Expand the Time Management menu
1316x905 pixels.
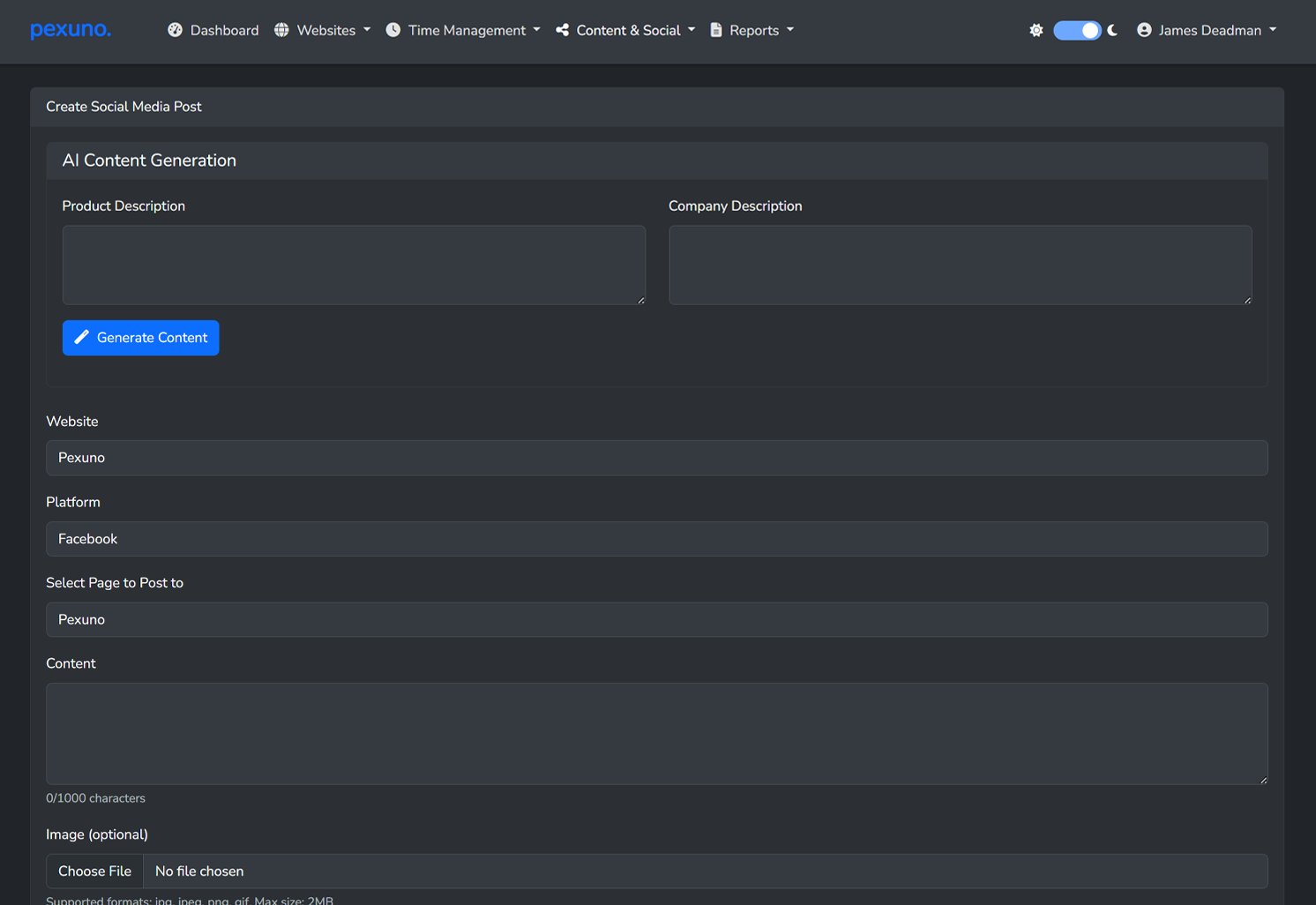[463, 30]
